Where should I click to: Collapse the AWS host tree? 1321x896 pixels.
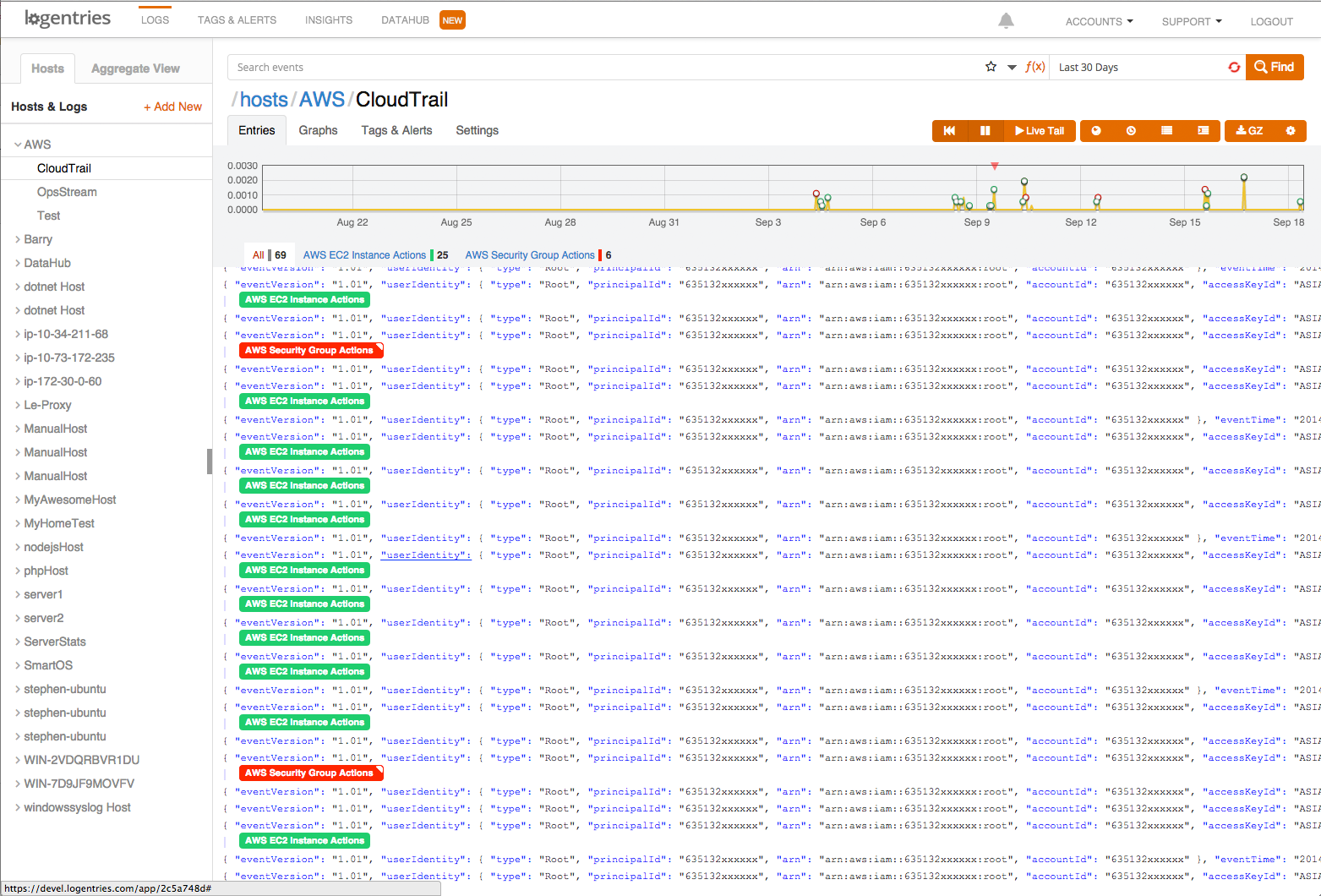point(18,145)
